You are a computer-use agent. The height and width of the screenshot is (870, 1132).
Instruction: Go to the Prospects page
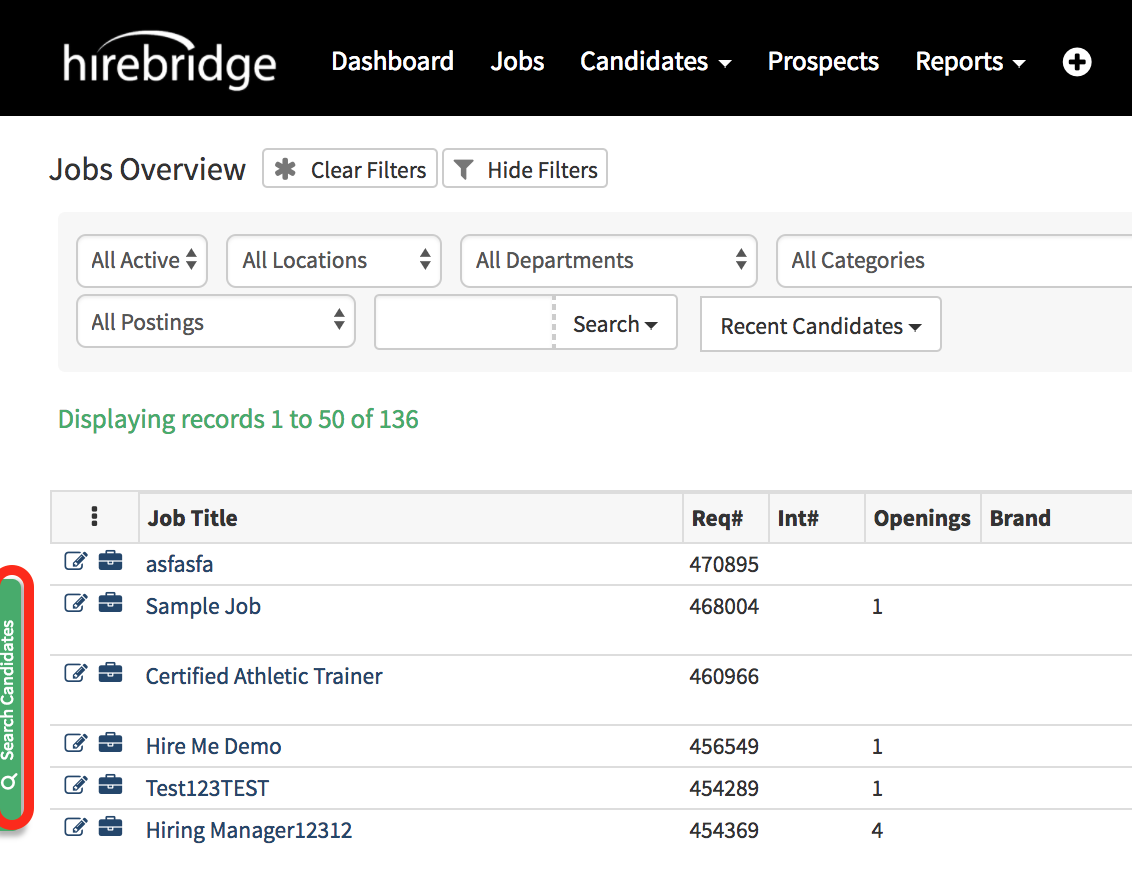(823, 62)
